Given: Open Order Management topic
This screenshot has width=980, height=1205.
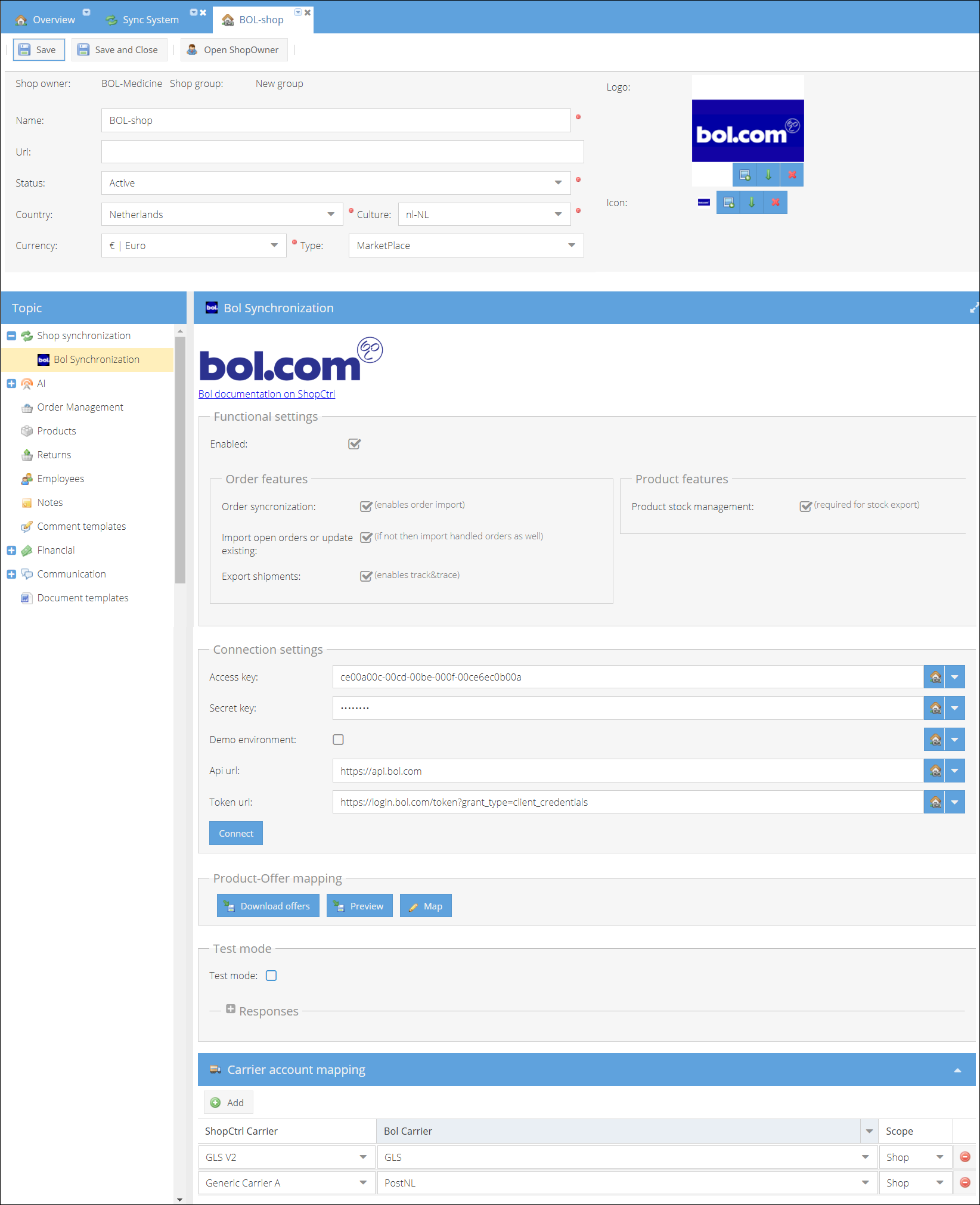Looking at the screenshot, I should point(80,407).
